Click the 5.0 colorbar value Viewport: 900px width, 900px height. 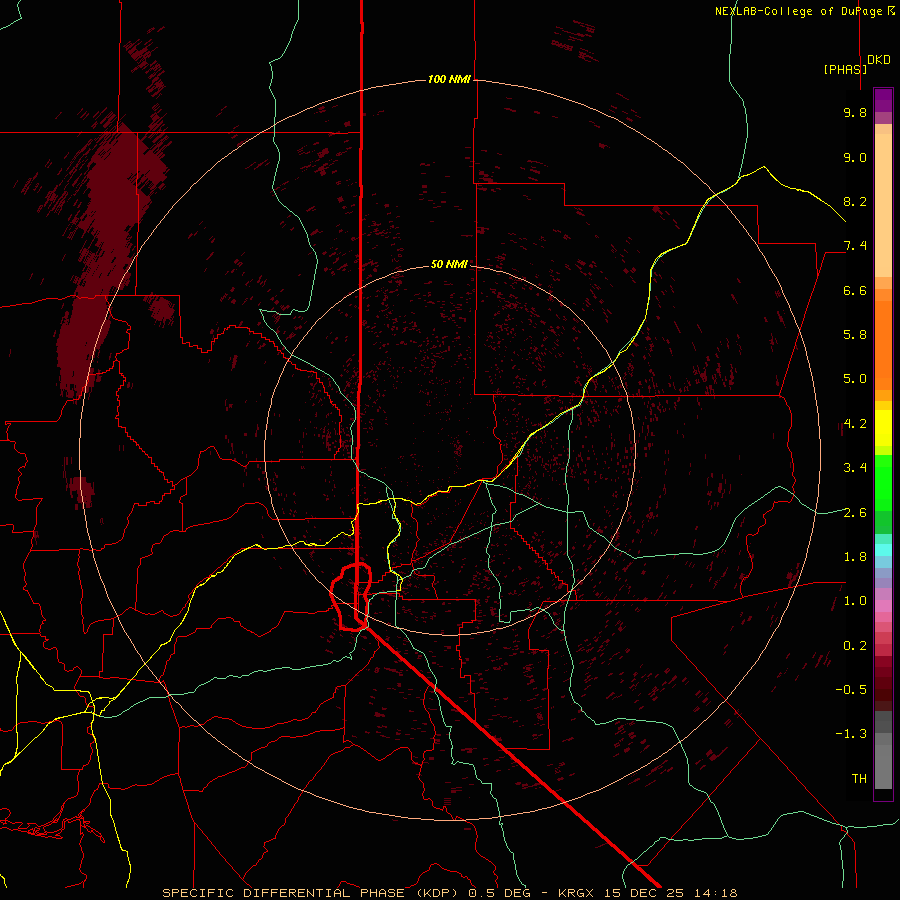point(855,379)
